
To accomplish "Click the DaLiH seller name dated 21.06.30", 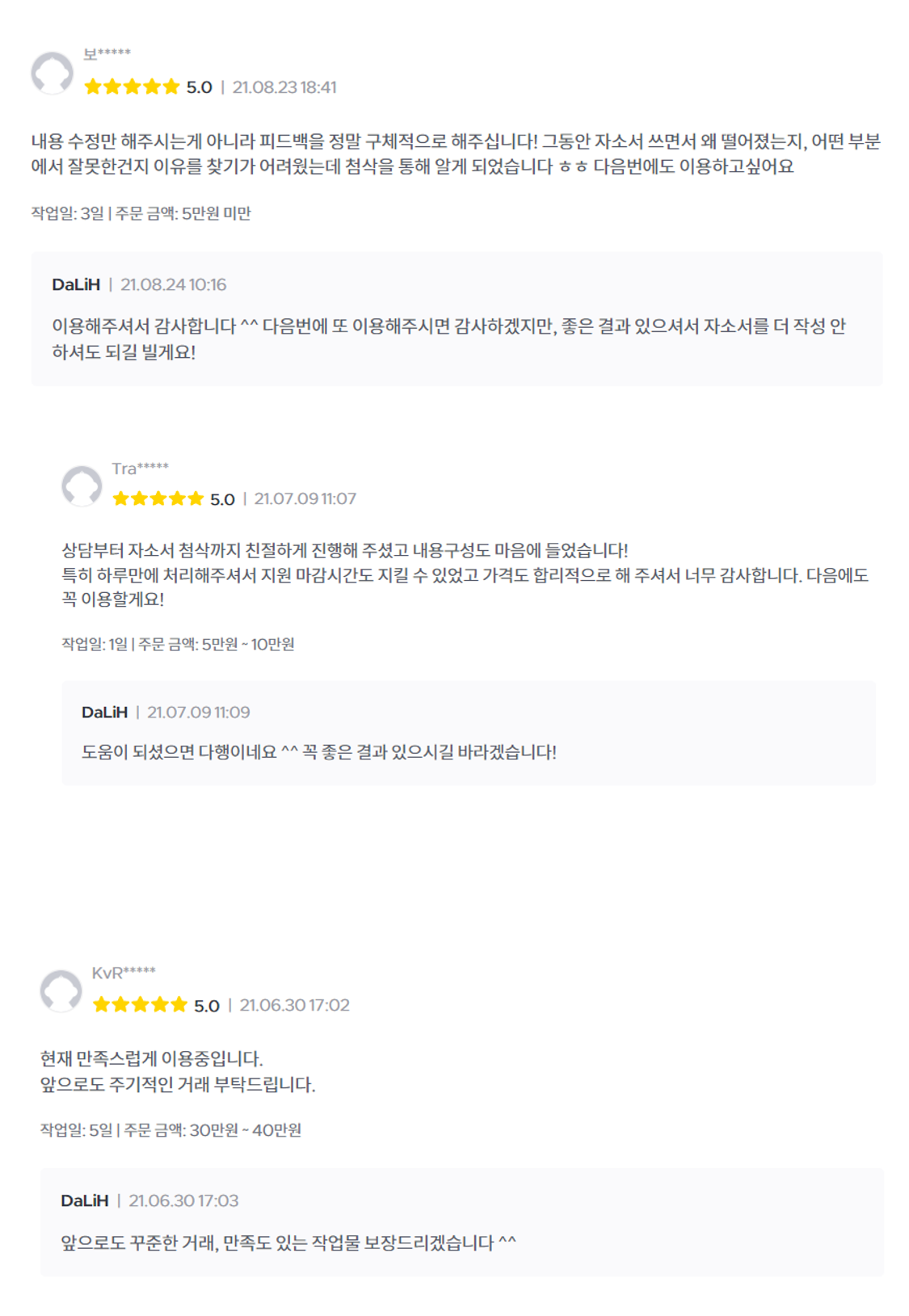I will tap(84, 1200).
